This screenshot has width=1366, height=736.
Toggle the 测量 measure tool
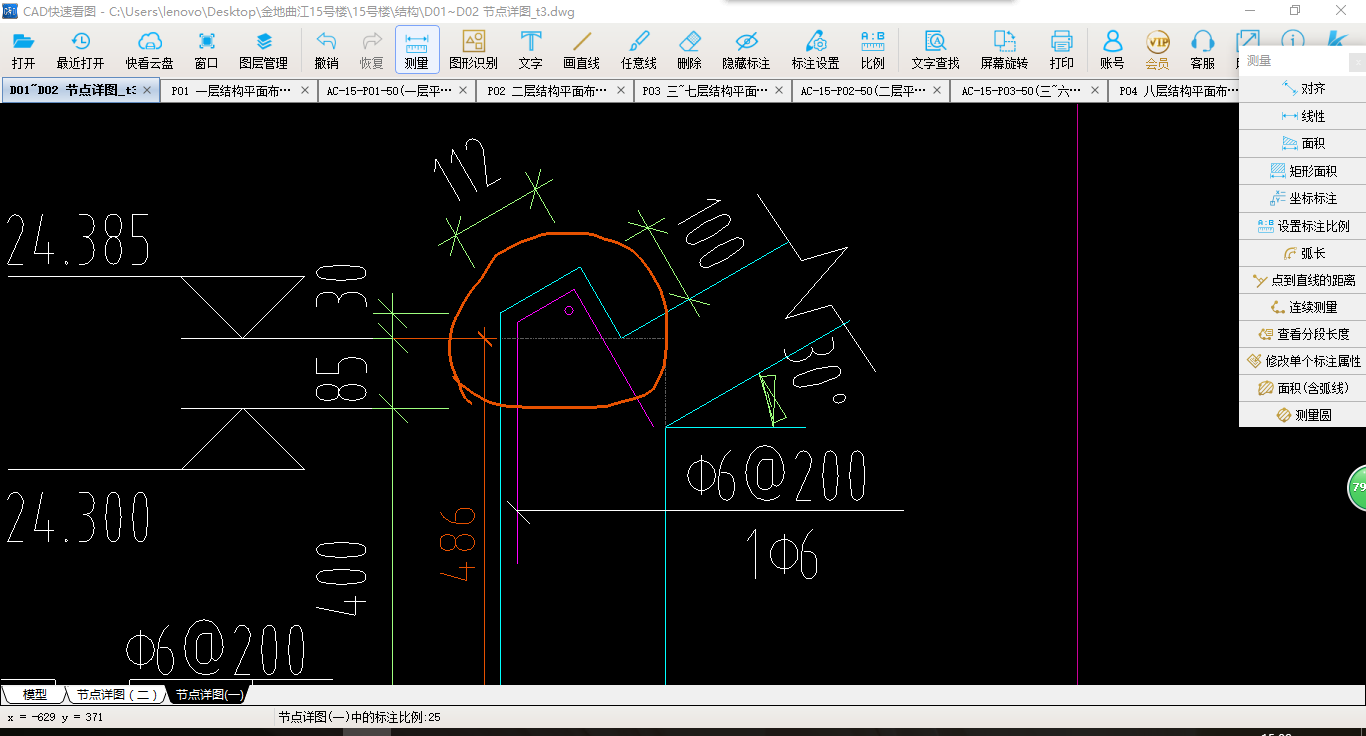417,49
